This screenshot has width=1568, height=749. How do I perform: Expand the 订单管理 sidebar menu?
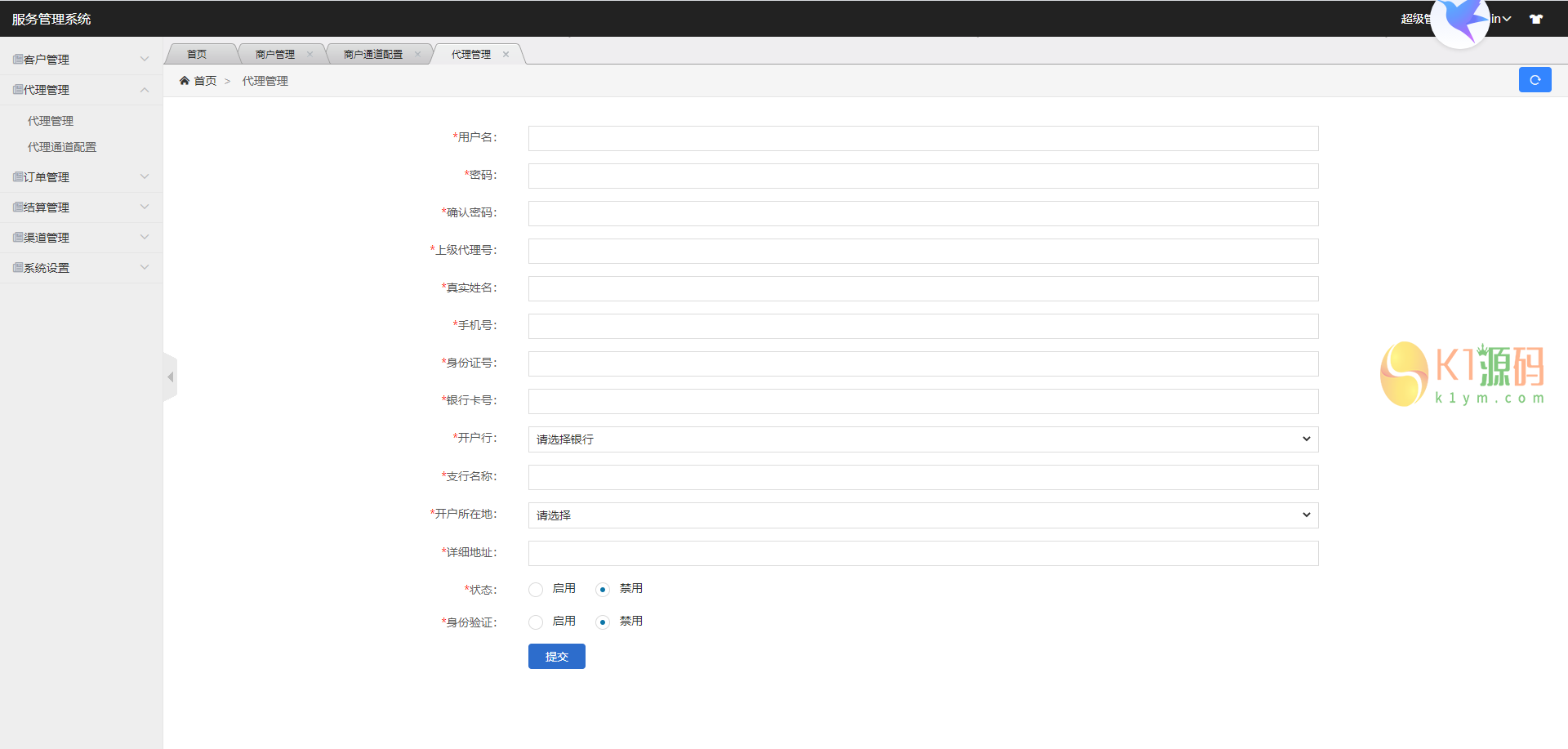81,177
